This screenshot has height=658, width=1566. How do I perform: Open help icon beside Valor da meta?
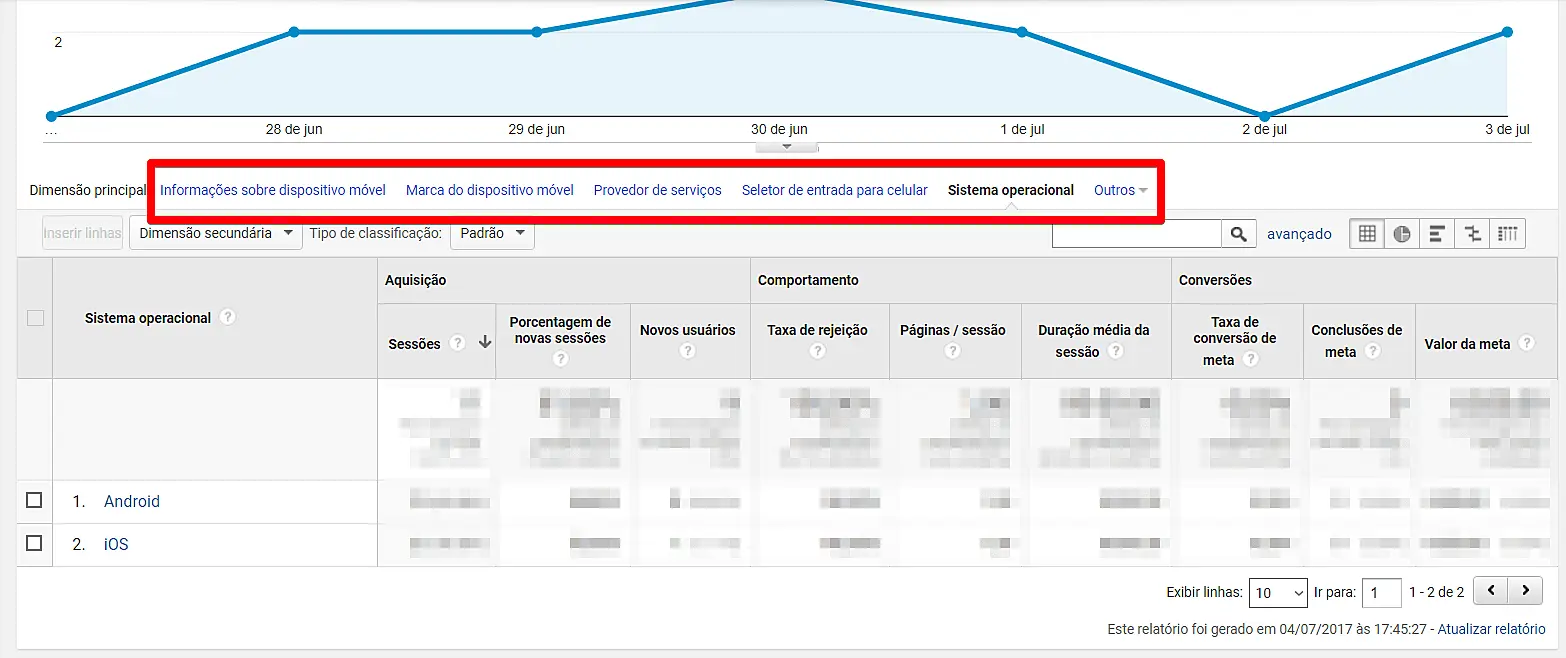coord(1526,343)
